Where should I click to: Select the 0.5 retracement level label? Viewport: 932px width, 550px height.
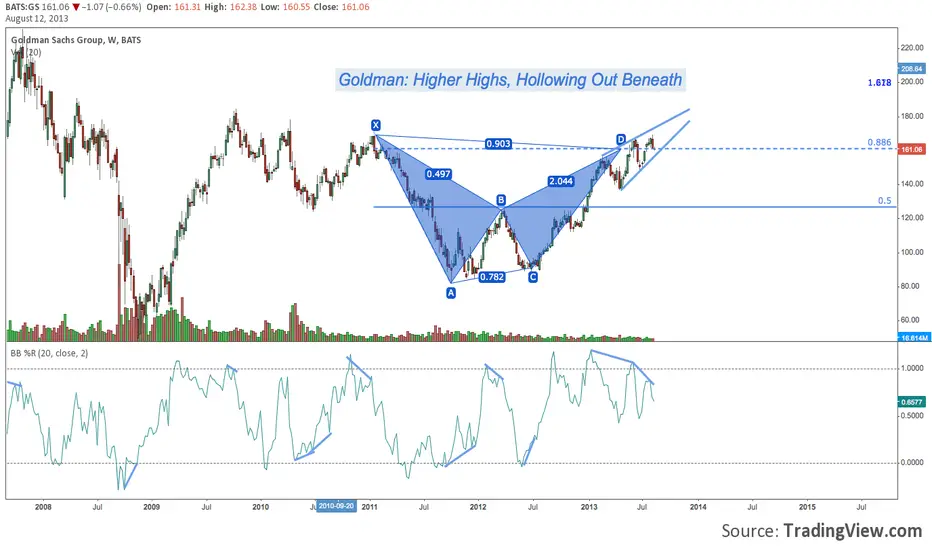coord(884,201)
